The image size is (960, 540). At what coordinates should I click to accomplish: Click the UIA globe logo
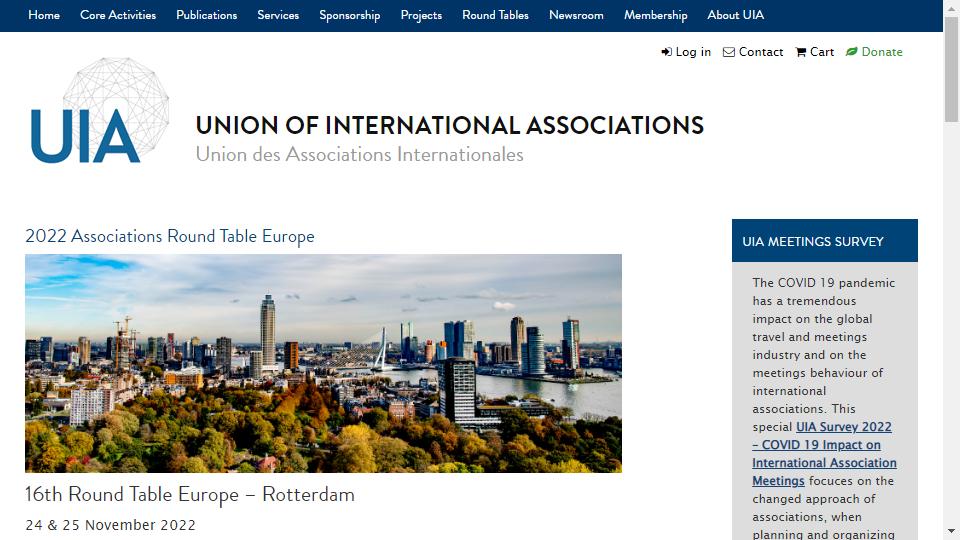[100, 111]
